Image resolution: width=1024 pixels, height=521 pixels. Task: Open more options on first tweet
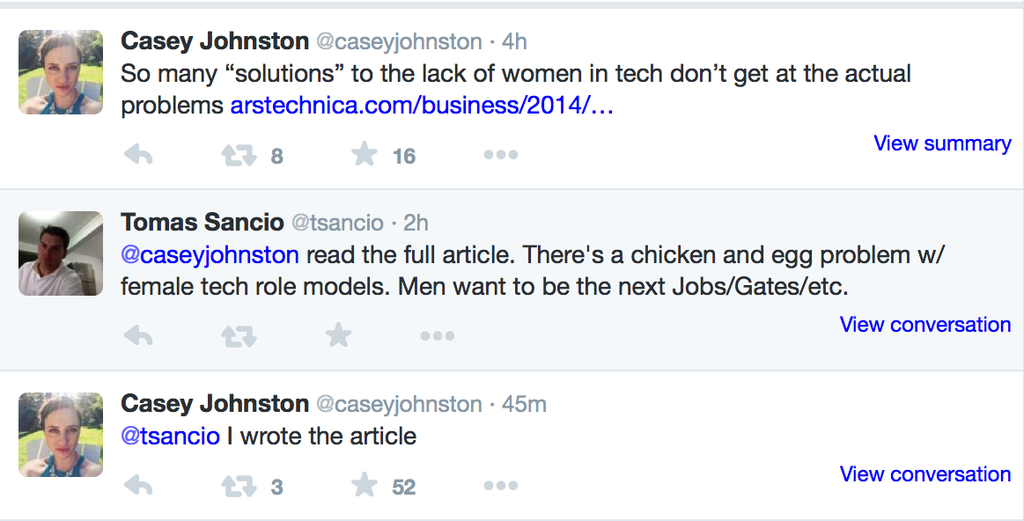point(500,155)
